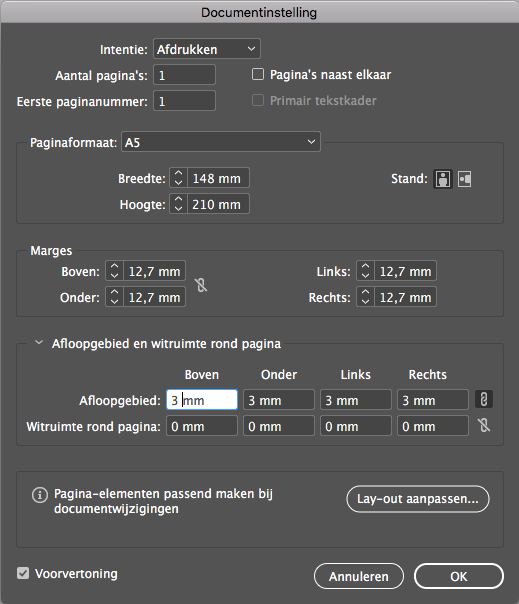
Task: Confirm the dialog with OK
Action: (x=459, y=576)
